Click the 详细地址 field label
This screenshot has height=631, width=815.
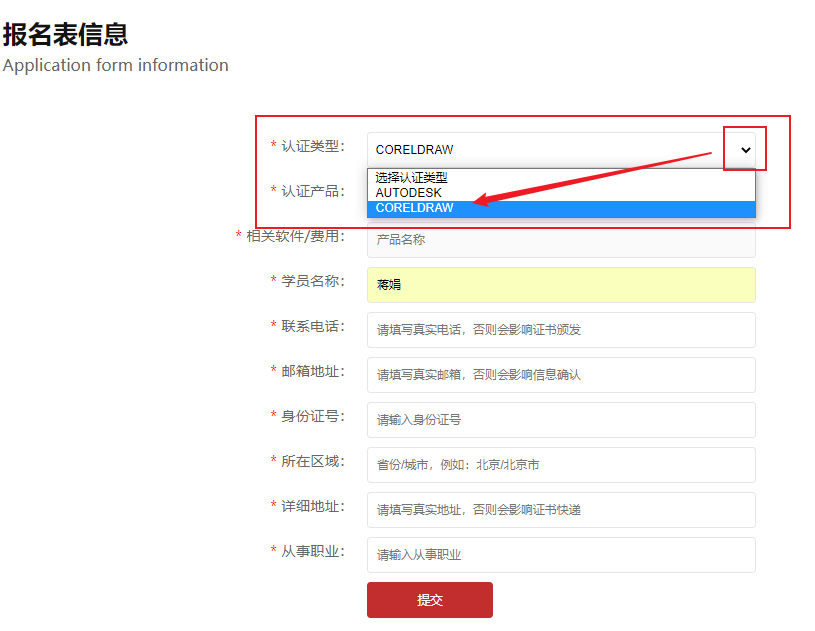[x=313, y=506]
